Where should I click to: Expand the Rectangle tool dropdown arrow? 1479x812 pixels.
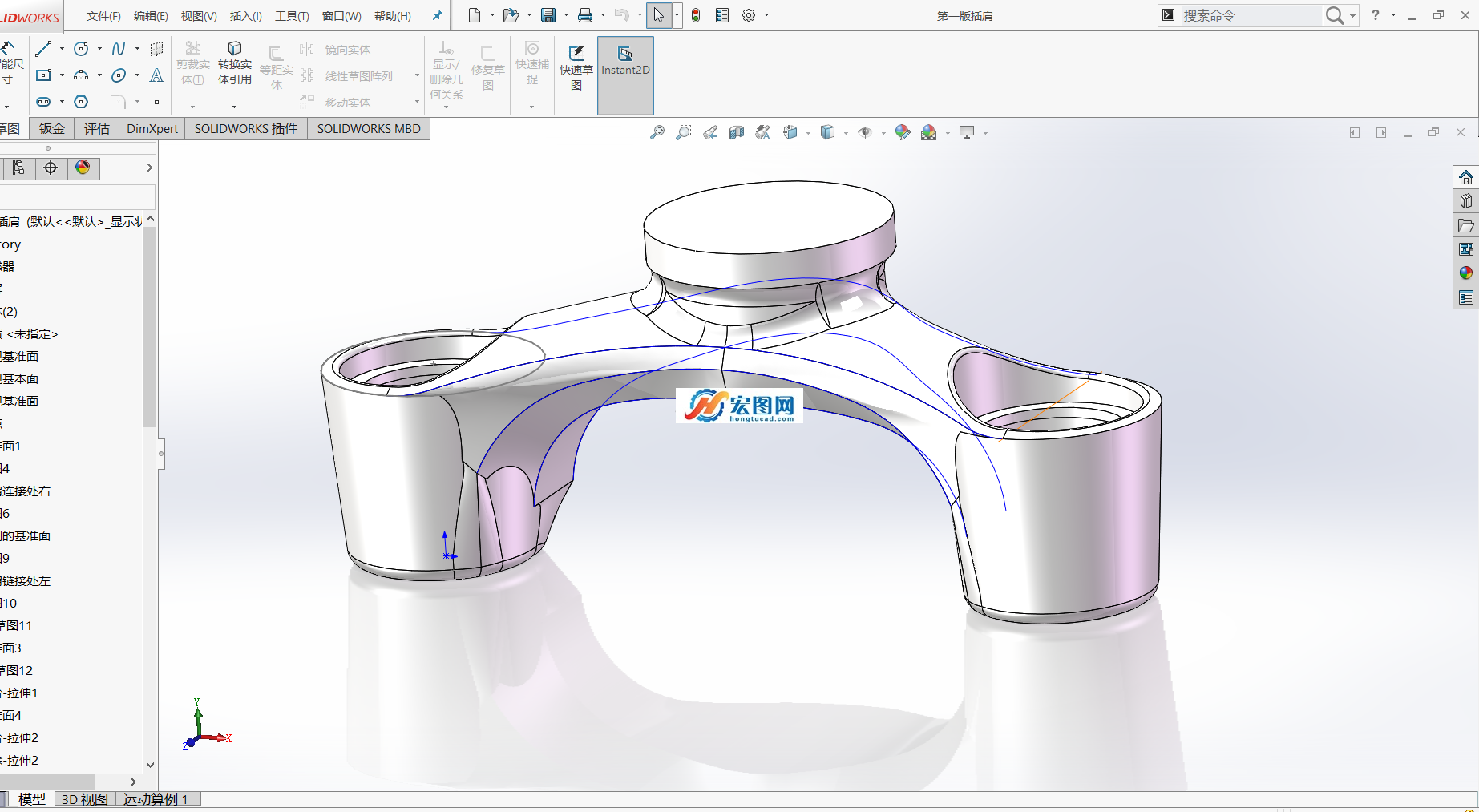point(62,75)
